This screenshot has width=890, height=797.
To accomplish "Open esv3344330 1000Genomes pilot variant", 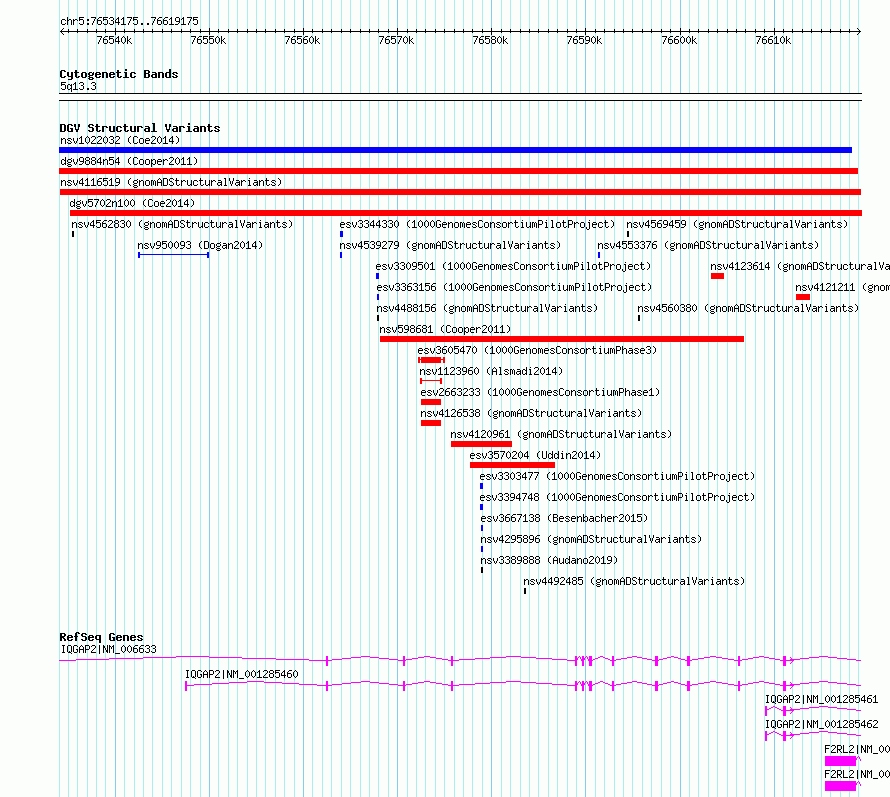I will tap(477, 224).
